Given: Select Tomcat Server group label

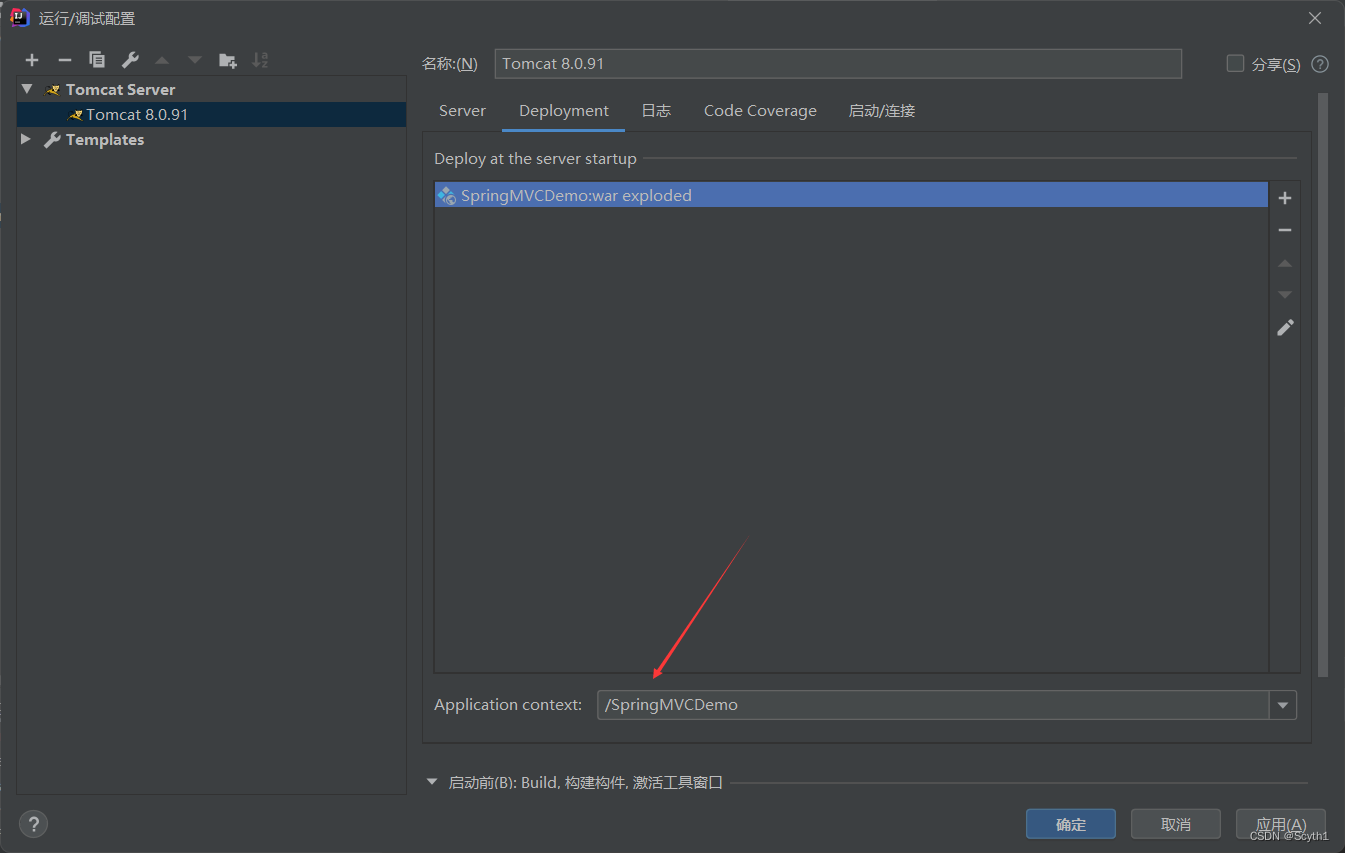Looking at the screenshot, I should point(120,90).
